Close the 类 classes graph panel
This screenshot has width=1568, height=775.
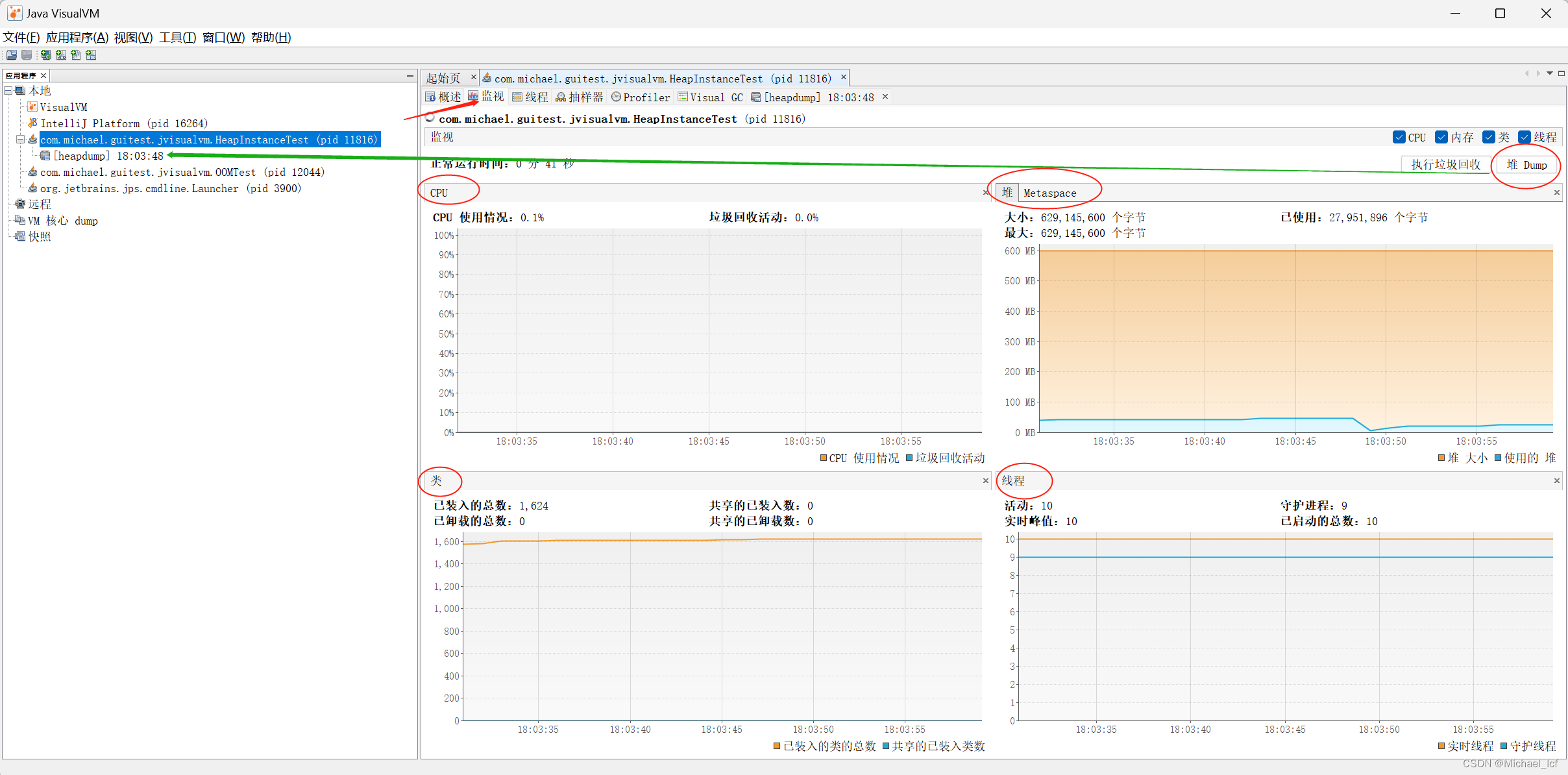point(986,481)
